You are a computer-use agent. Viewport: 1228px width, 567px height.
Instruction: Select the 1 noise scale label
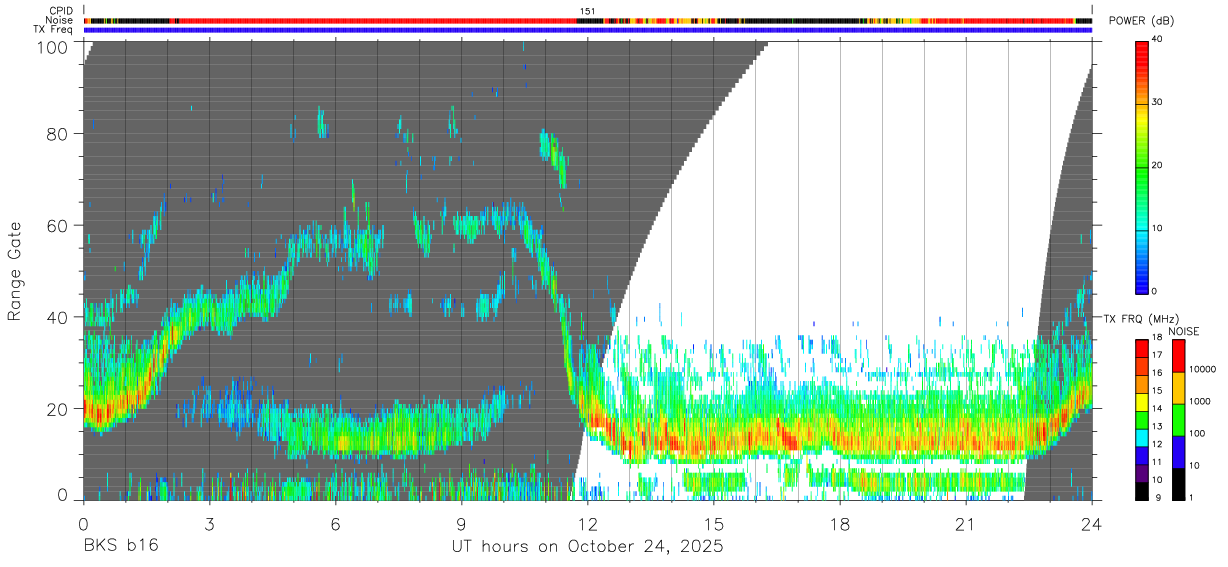pos(1191,498)
